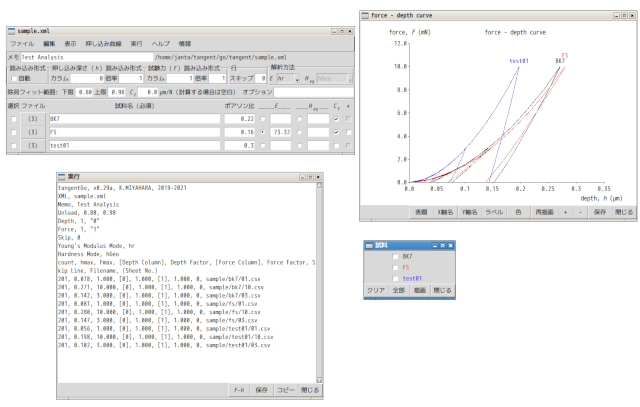
Task: Select the E radio button for test01
Action: point(262,145)
